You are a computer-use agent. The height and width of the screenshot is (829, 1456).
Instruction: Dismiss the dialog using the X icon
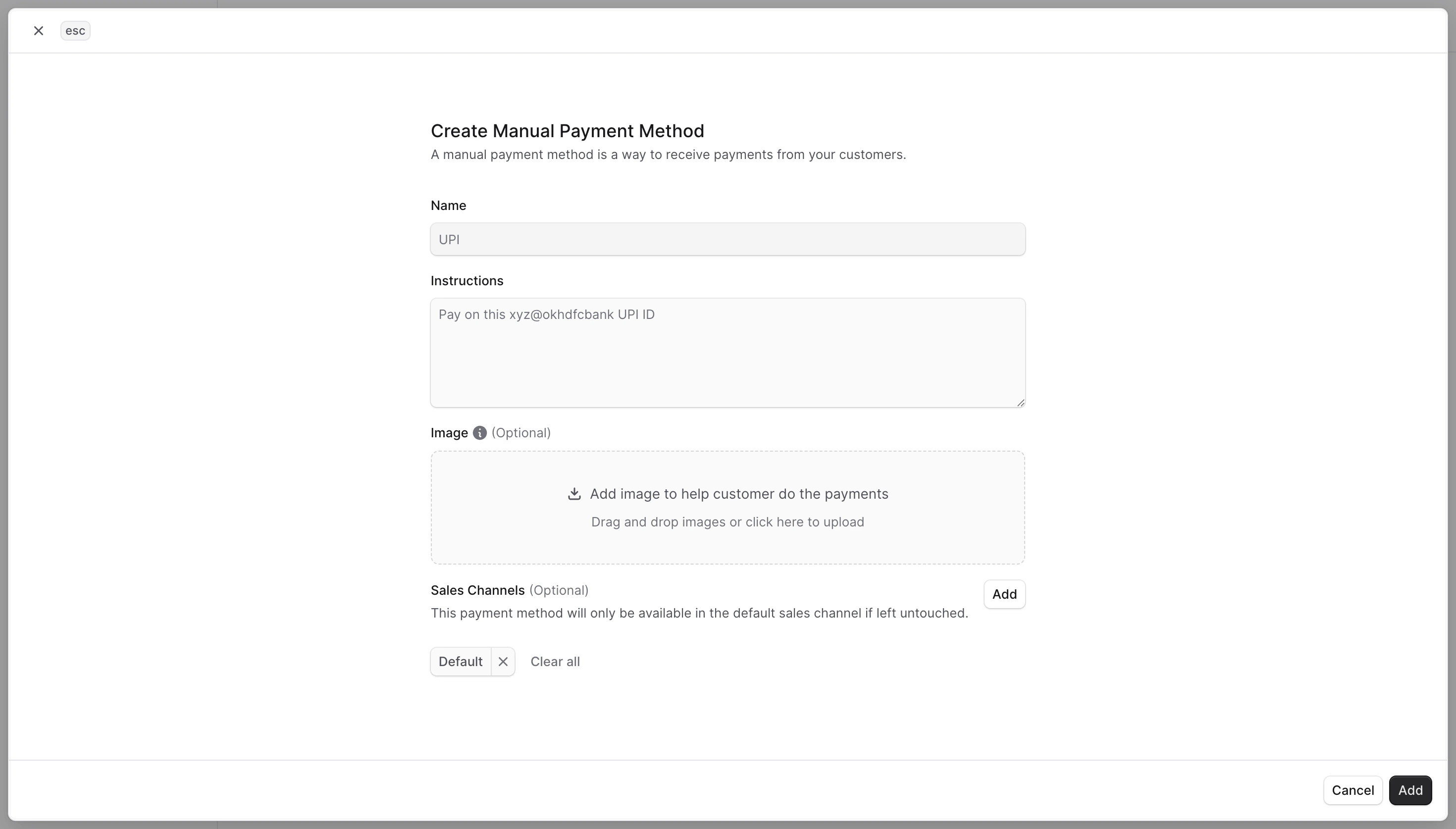pyautogui.click(x=38, y=30)
